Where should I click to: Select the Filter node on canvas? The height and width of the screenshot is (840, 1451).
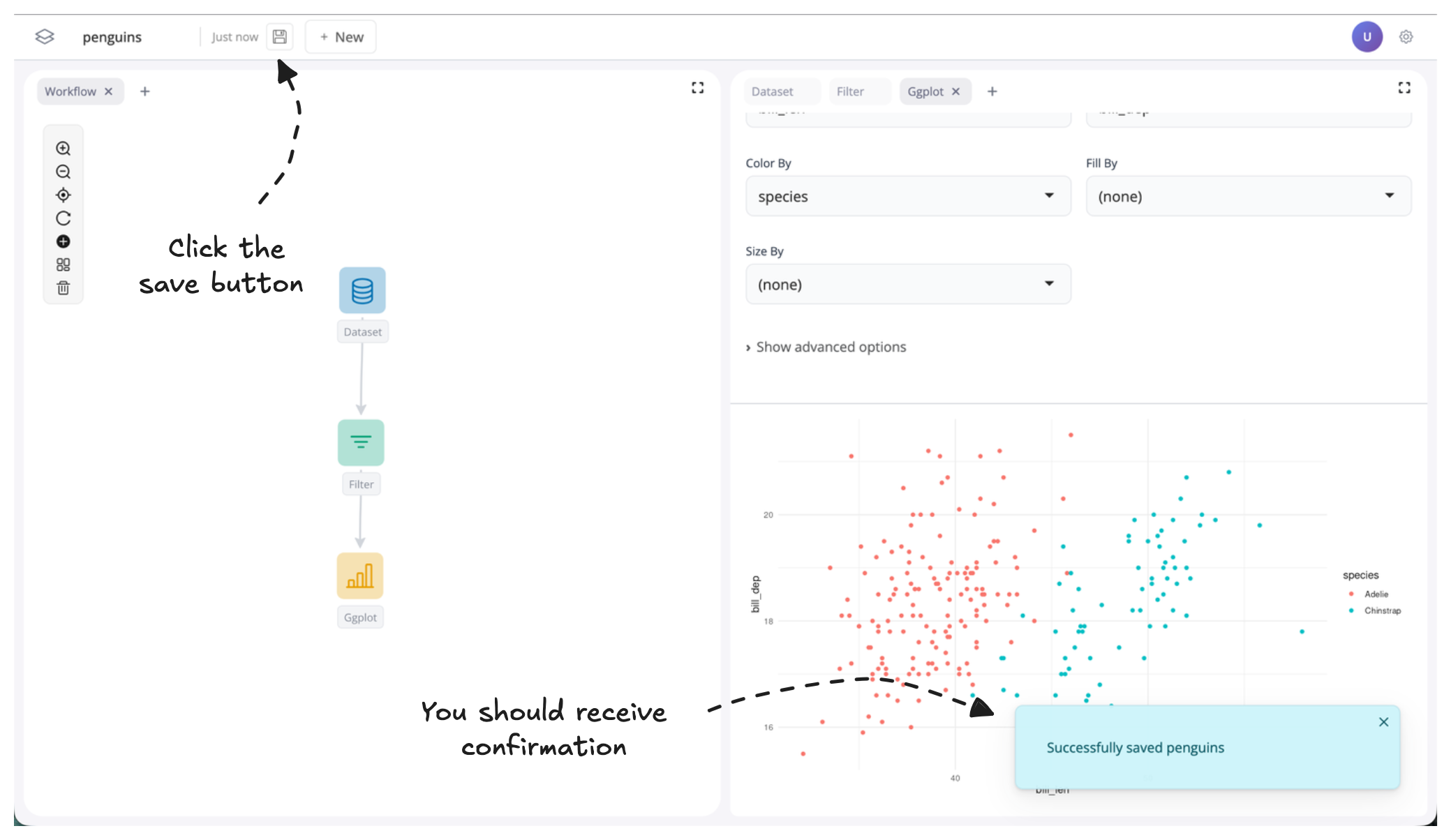pyautogui.click(x=361, y=443)
